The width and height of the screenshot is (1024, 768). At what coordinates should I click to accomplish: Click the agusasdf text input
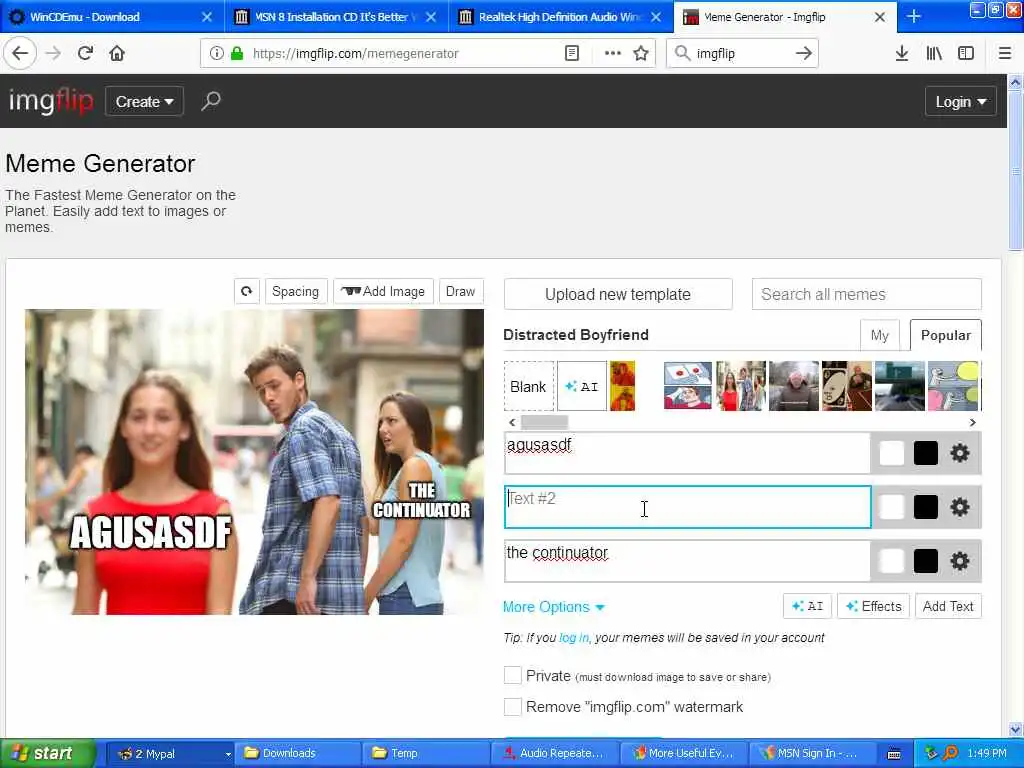(x=687, y=453)
